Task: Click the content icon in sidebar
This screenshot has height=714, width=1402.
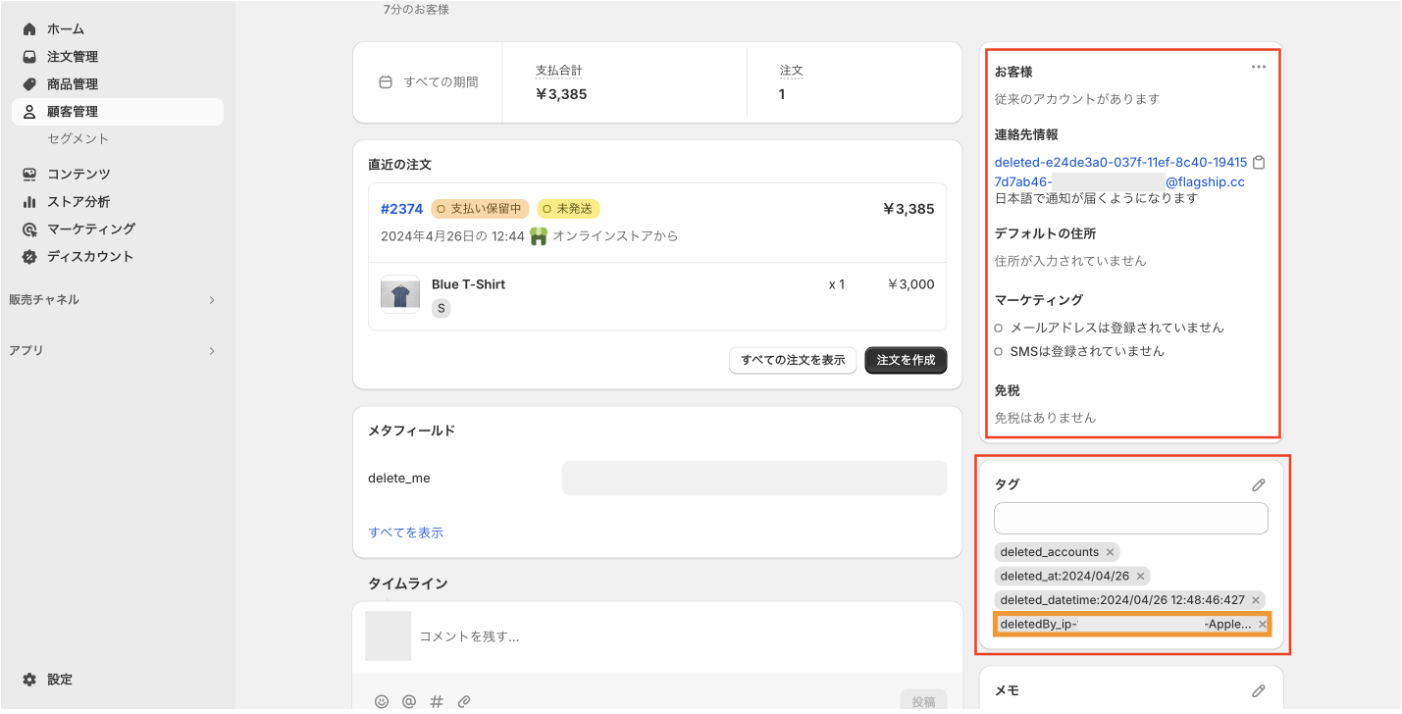Action: coord(29,174)
